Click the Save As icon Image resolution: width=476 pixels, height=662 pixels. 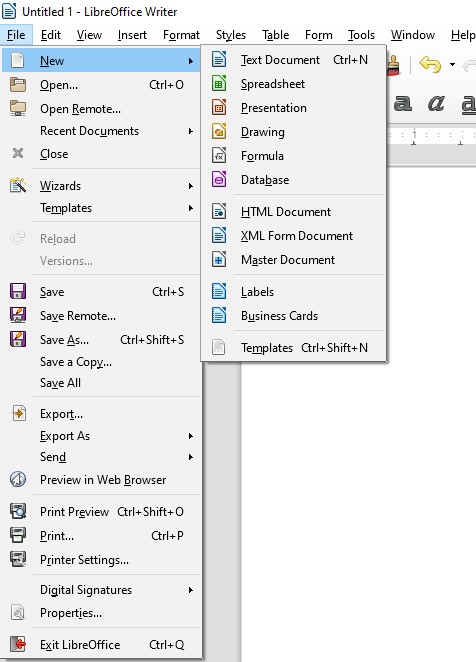[18, 340]
